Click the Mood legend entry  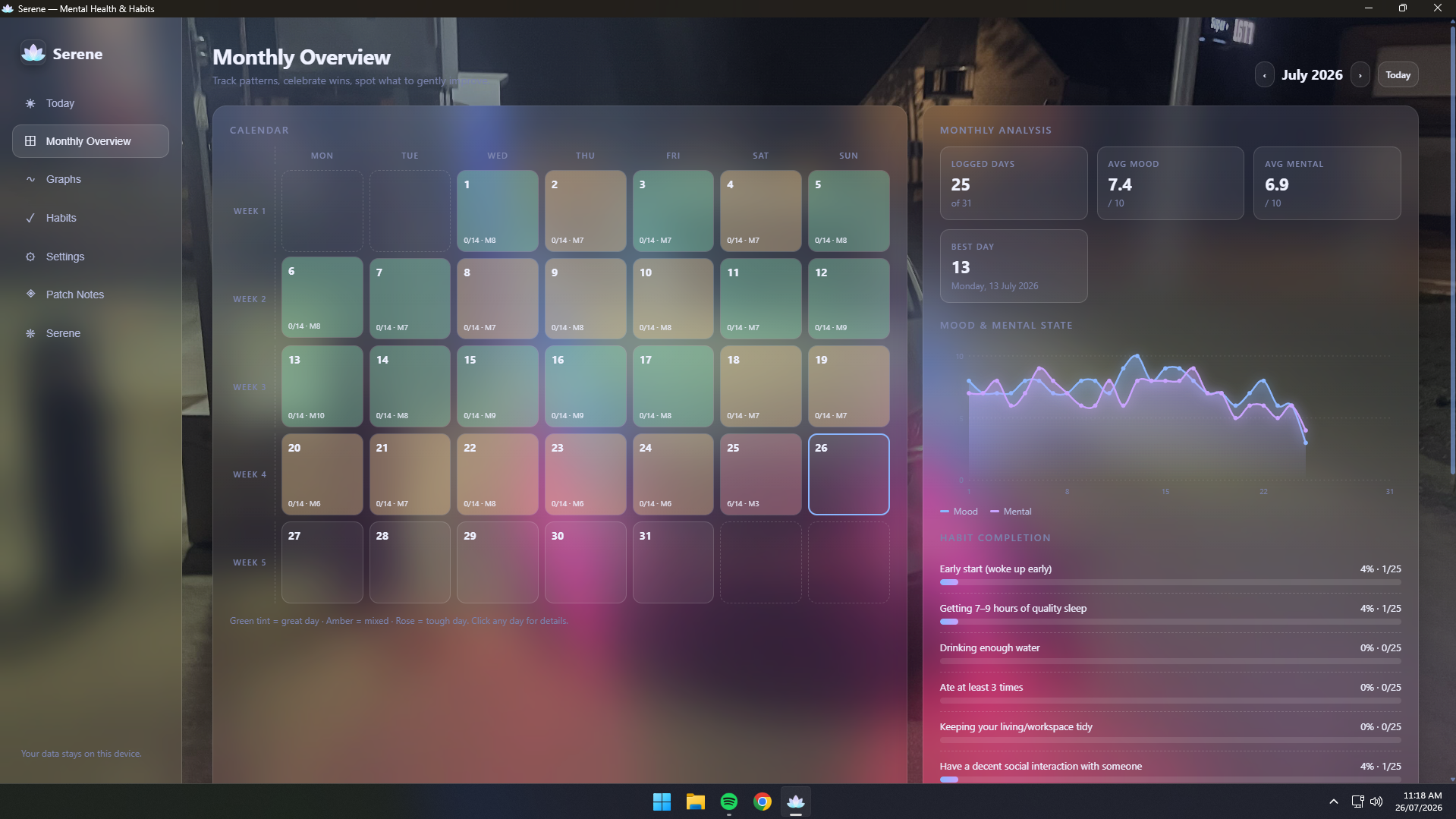pos(959,512)
